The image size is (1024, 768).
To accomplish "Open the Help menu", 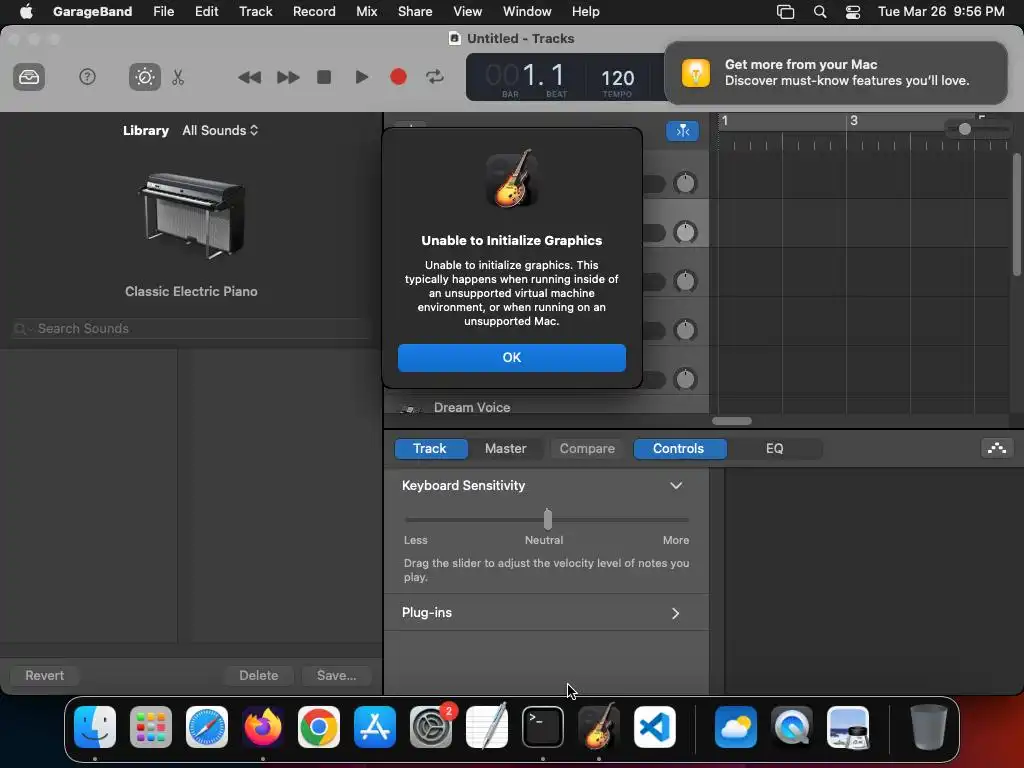I will point(585,11).
